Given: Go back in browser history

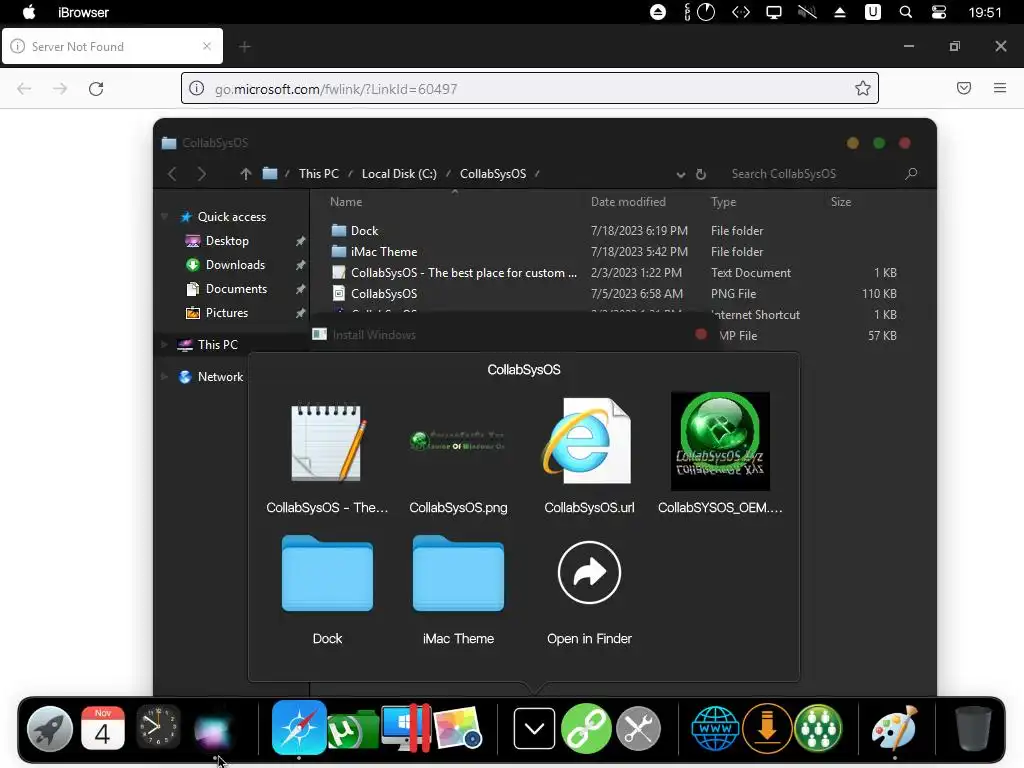Looking at the screenshot, I should tap(24, 89).
